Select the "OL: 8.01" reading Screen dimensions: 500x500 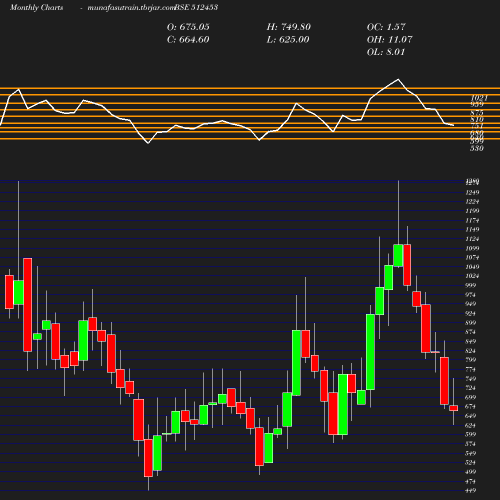point(386,52)
